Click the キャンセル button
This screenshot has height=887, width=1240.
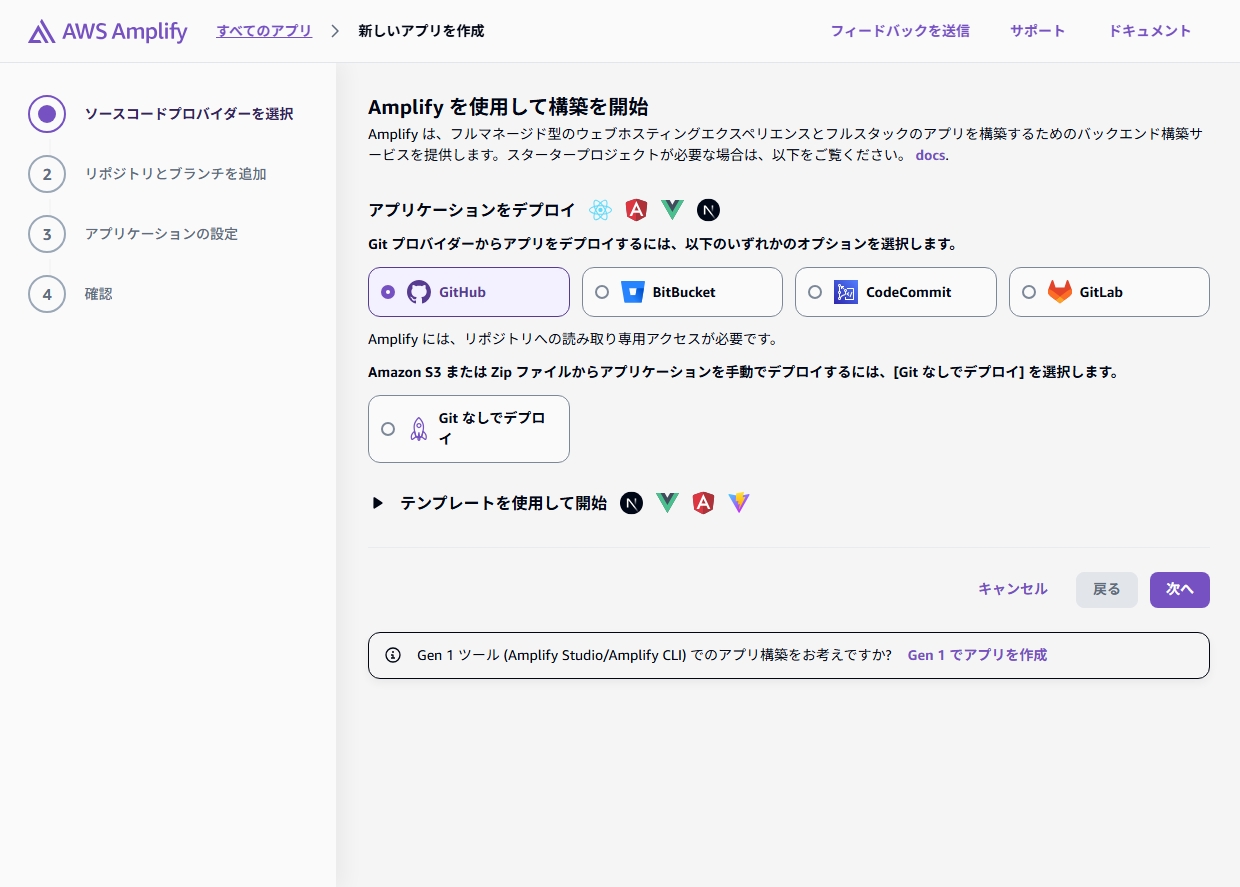(x=1013, y=589)
